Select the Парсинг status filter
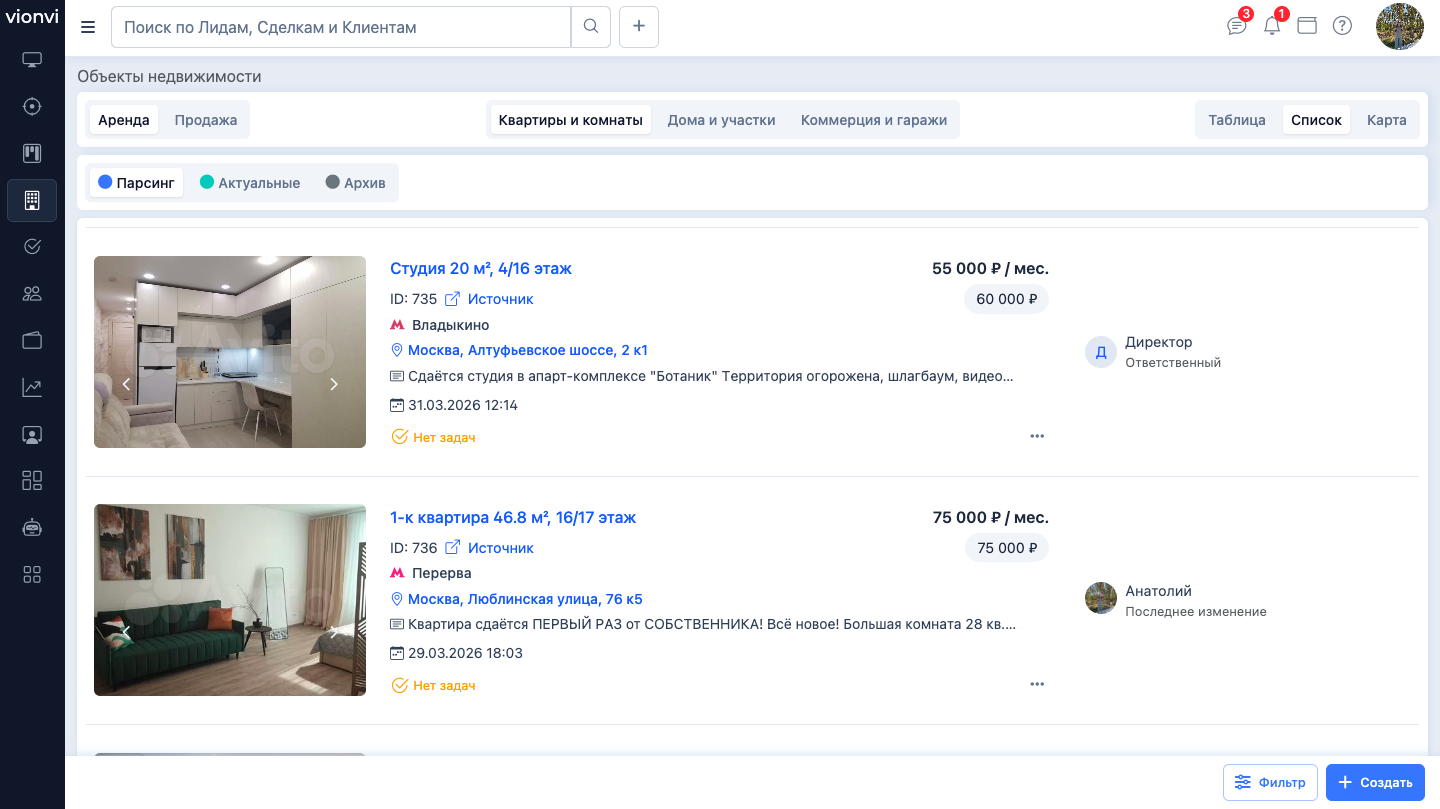Screen dimensions: 1440x809 [x=136, y=183]
